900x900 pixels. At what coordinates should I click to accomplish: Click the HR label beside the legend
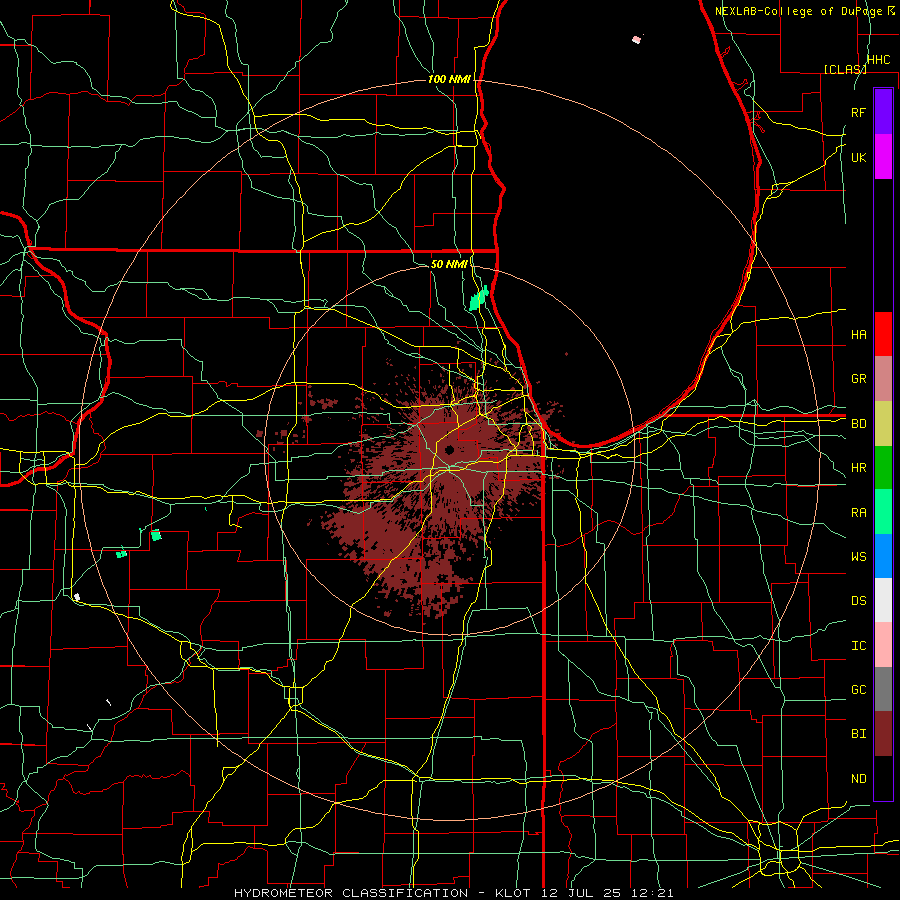(x=859, y=468)
